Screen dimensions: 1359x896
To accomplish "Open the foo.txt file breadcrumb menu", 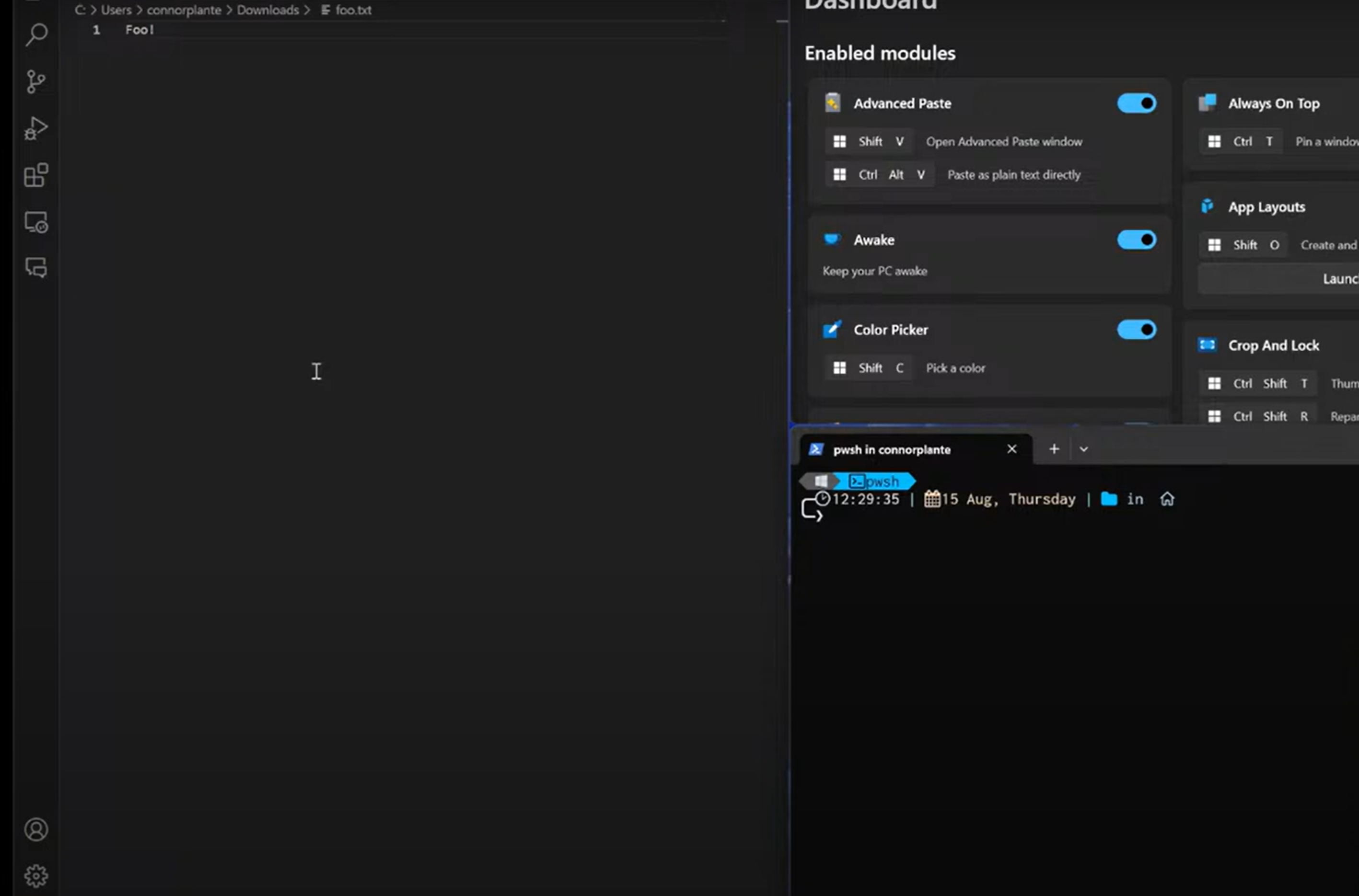I will tap(352, 9).
